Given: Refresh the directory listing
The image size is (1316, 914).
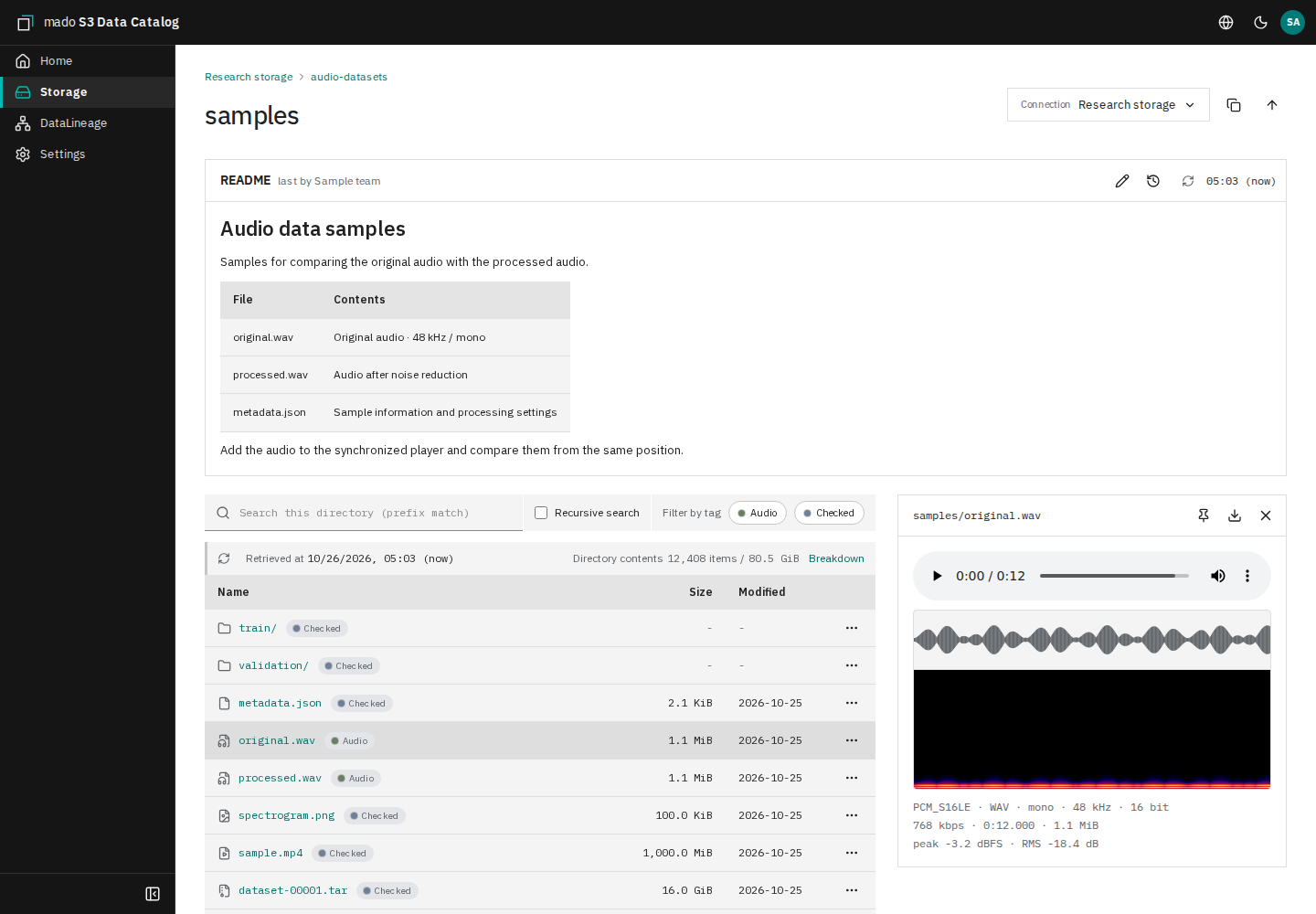Looking at the screenshot, I should tap(224, 558).
